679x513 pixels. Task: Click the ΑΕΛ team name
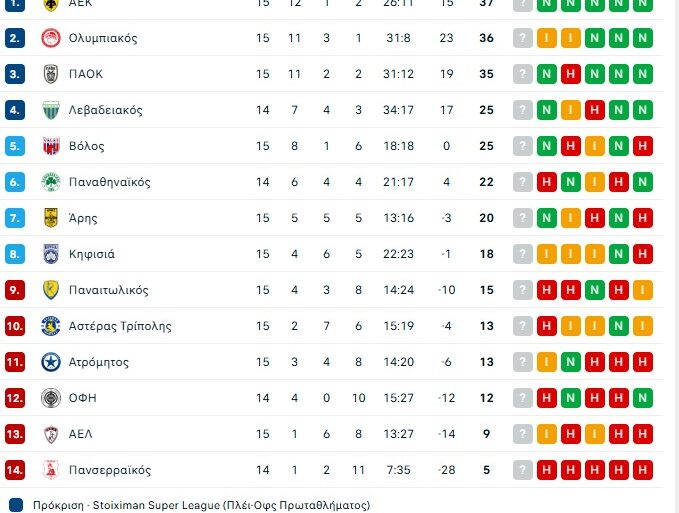pos(81,434)
